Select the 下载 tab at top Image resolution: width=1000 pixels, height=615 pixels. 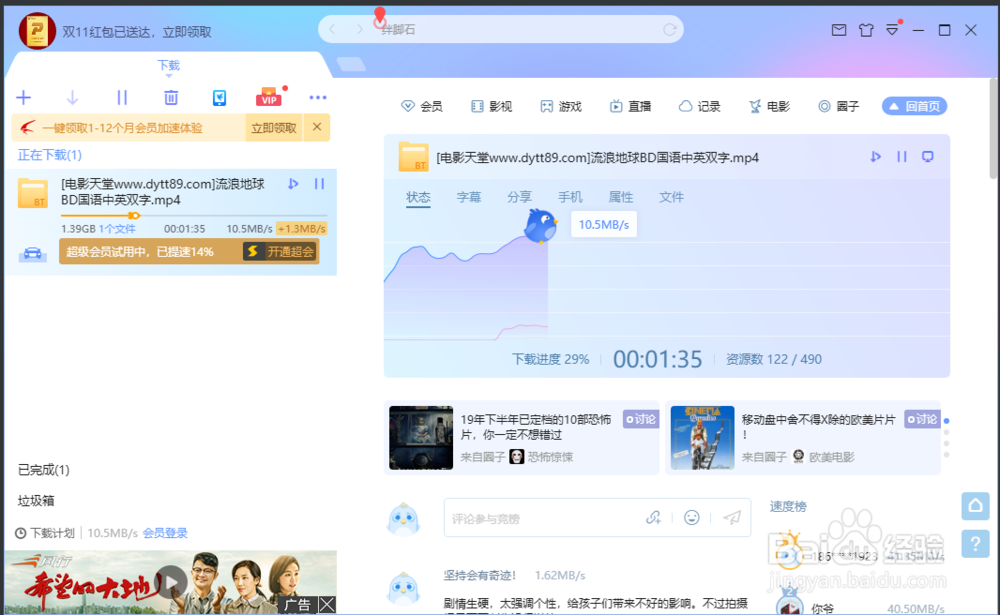[x=168, y=65]
